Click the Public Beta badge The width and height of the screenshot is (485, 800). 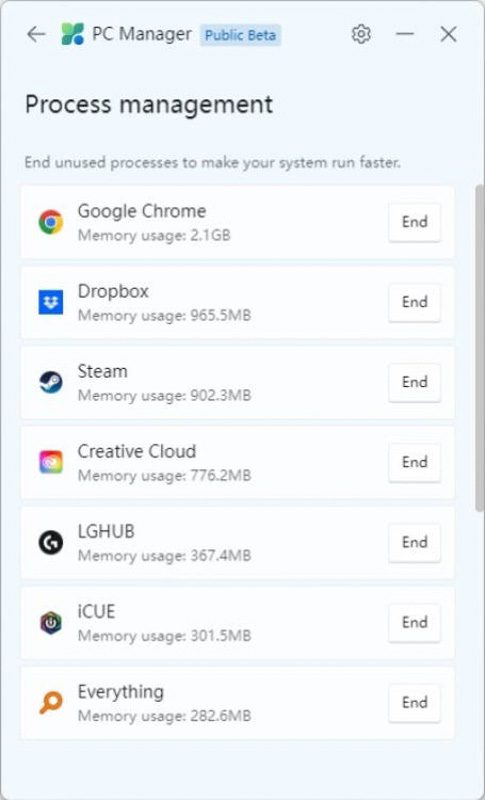(240, 35)
